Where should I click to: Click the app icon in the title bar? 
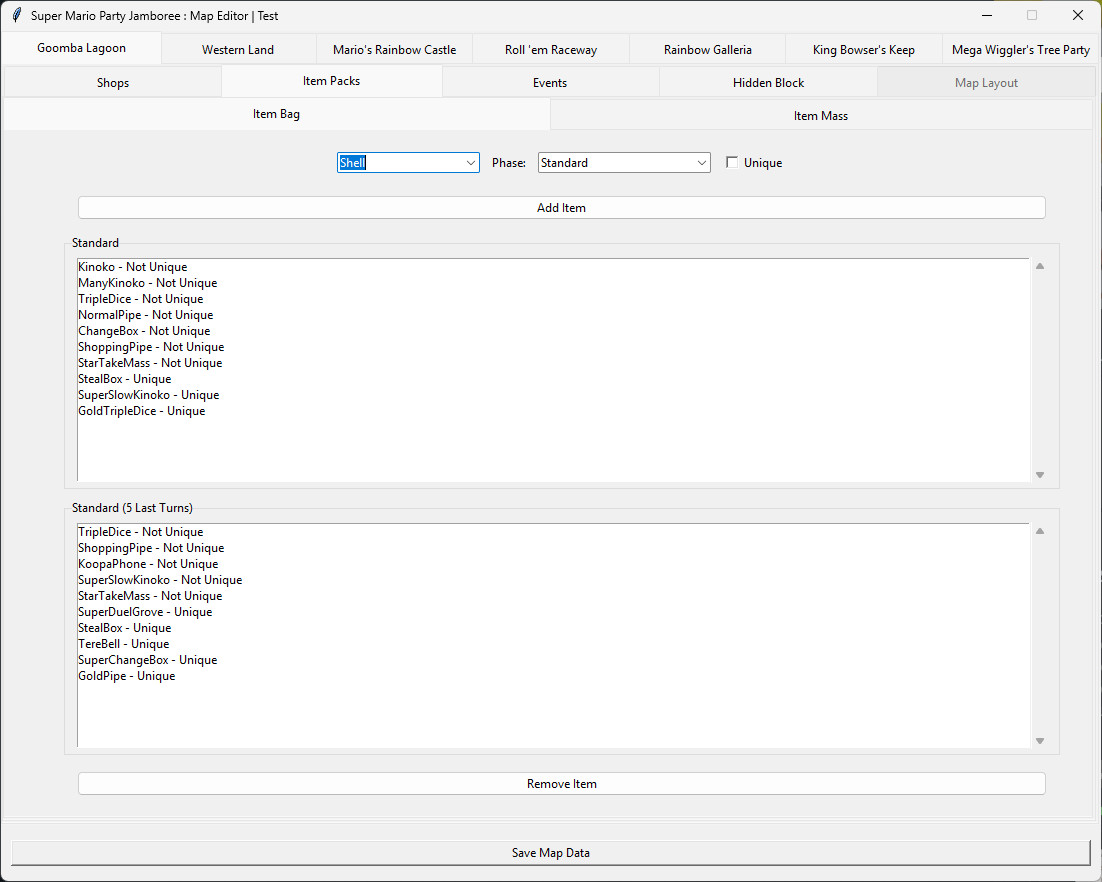(14, 15)
